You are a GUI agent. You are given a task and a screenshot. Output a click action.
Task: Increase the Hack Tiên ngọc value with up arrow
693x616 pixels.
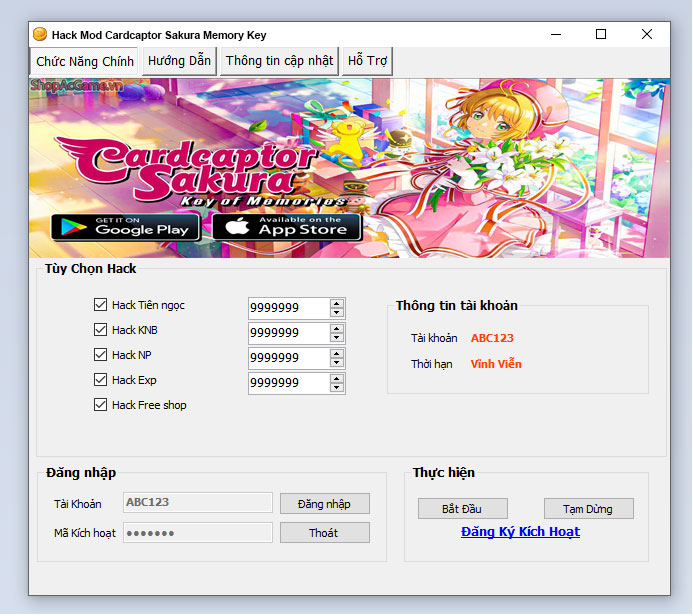coord(337,304)
